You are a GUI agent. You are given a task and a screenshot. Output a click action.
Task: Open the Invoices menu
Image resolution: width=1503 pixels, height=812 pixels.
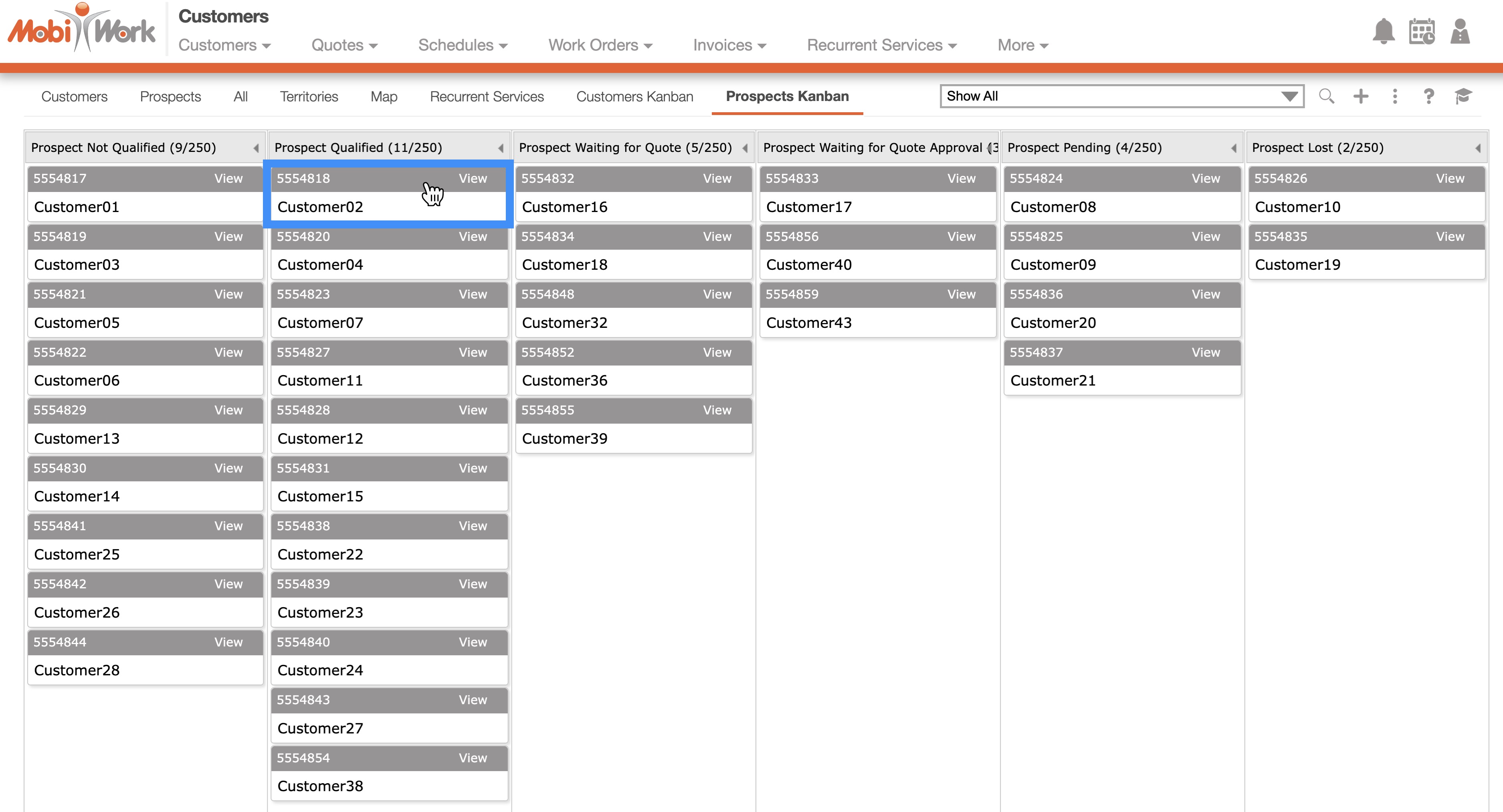coord(729,45)
